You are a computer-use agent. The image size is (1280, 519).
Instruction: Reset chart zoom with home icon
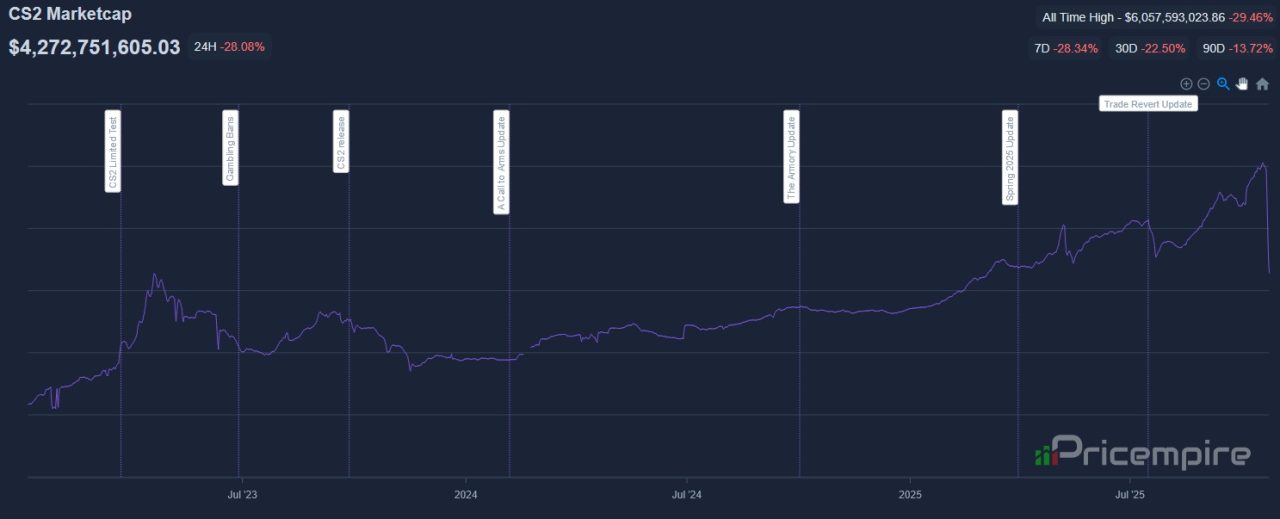[1262, 84]
